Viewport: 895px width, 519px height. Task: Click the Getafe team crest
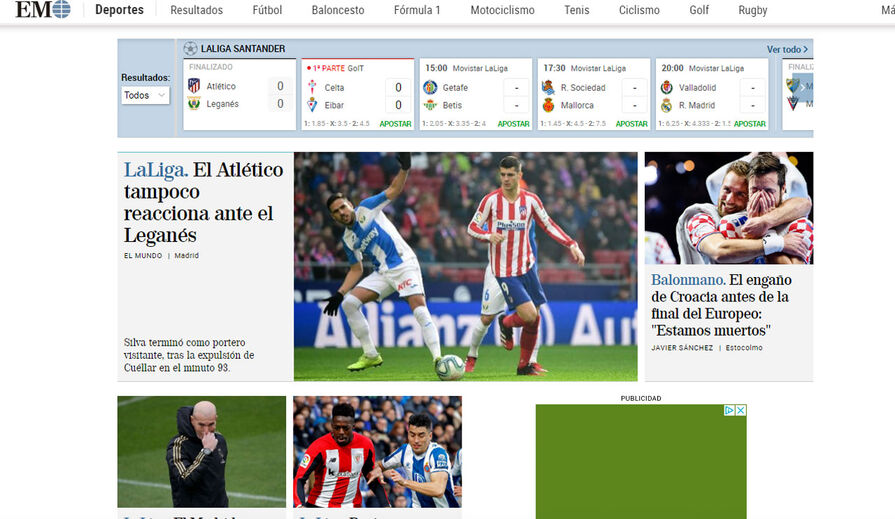(430, 87)
